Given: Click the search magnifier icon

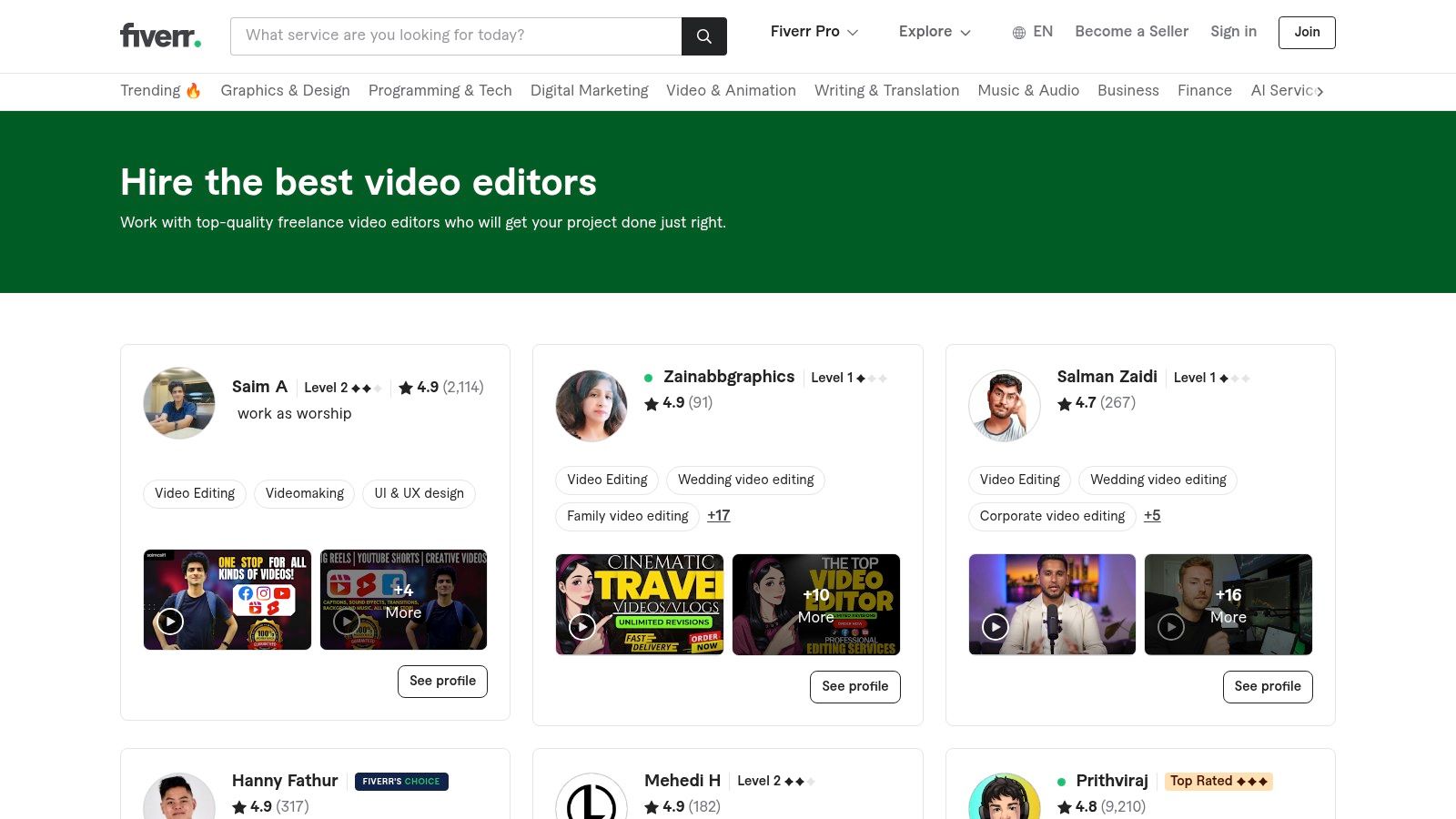Looking at the screenshot, I should [703, 36].
